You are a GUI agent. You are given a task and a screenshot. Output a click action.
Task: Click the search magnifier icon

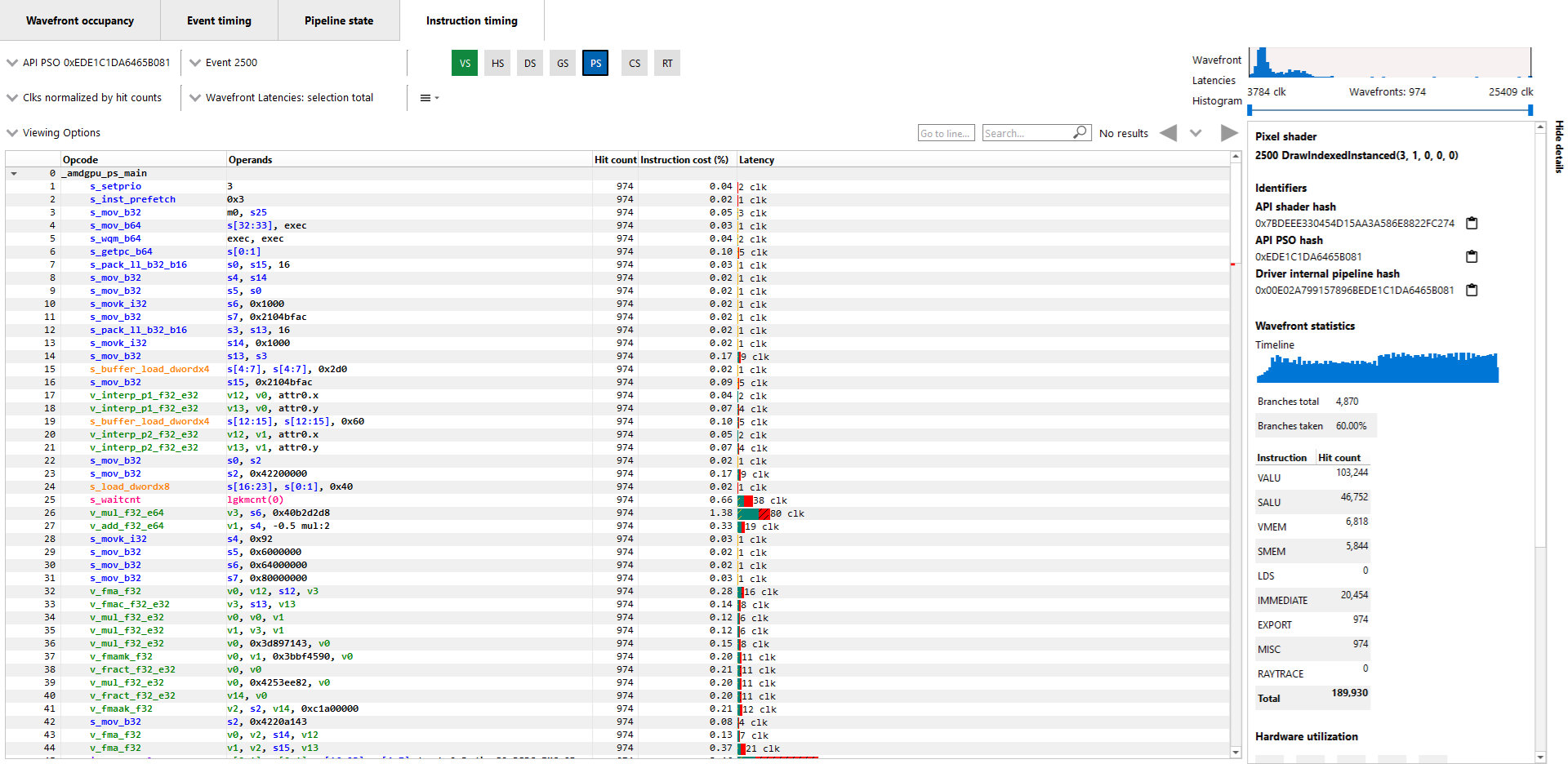1080,132
